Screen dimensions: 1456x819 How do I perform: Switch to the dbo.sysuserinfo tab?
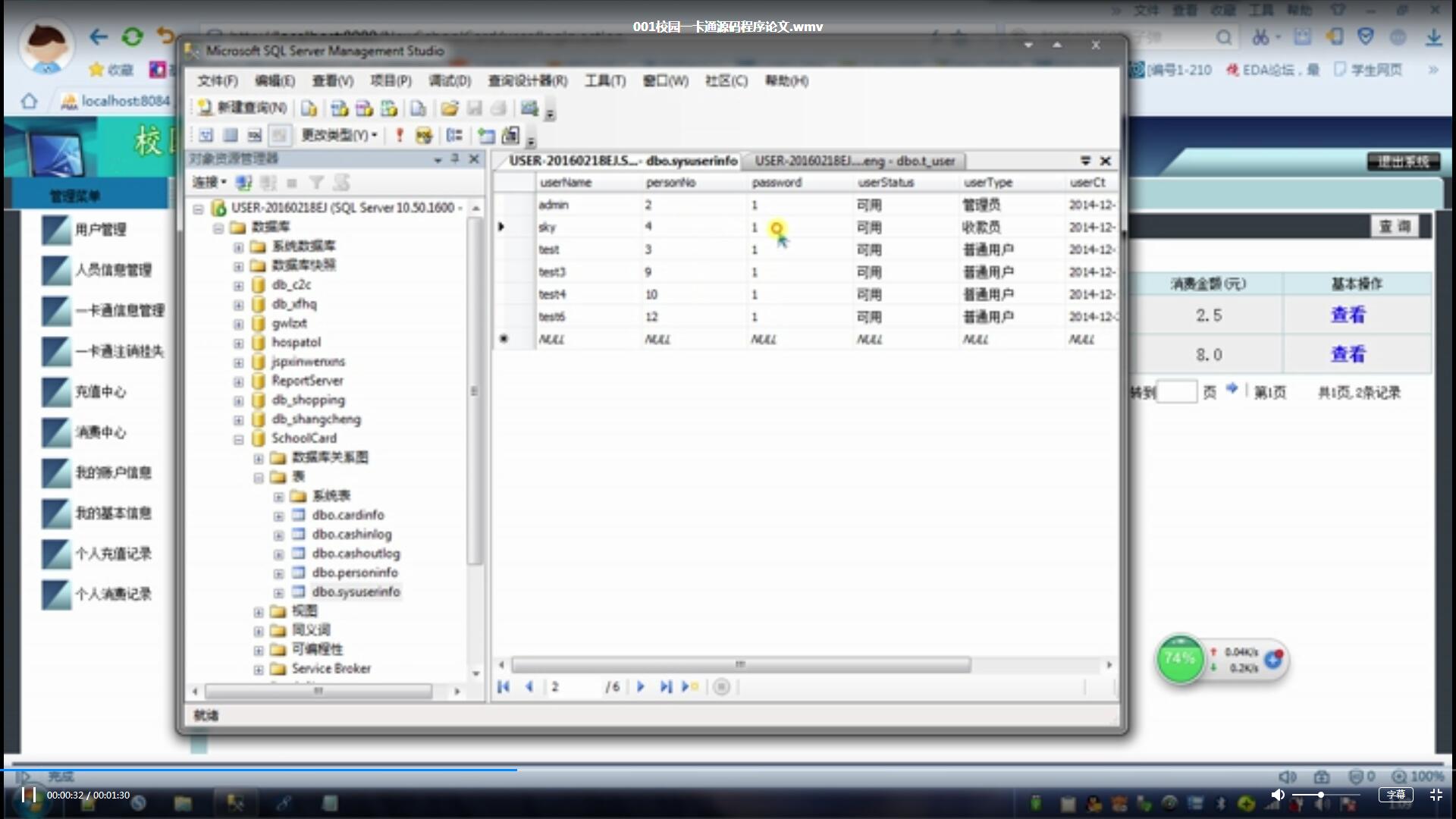622,161
